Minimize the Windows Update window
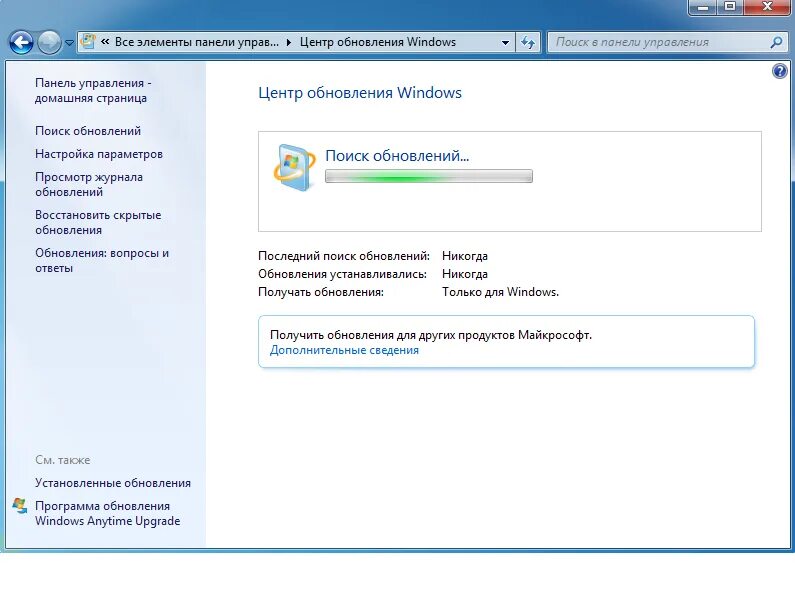The height and width of the screenshot is (610, 795). tap(703, 7)
